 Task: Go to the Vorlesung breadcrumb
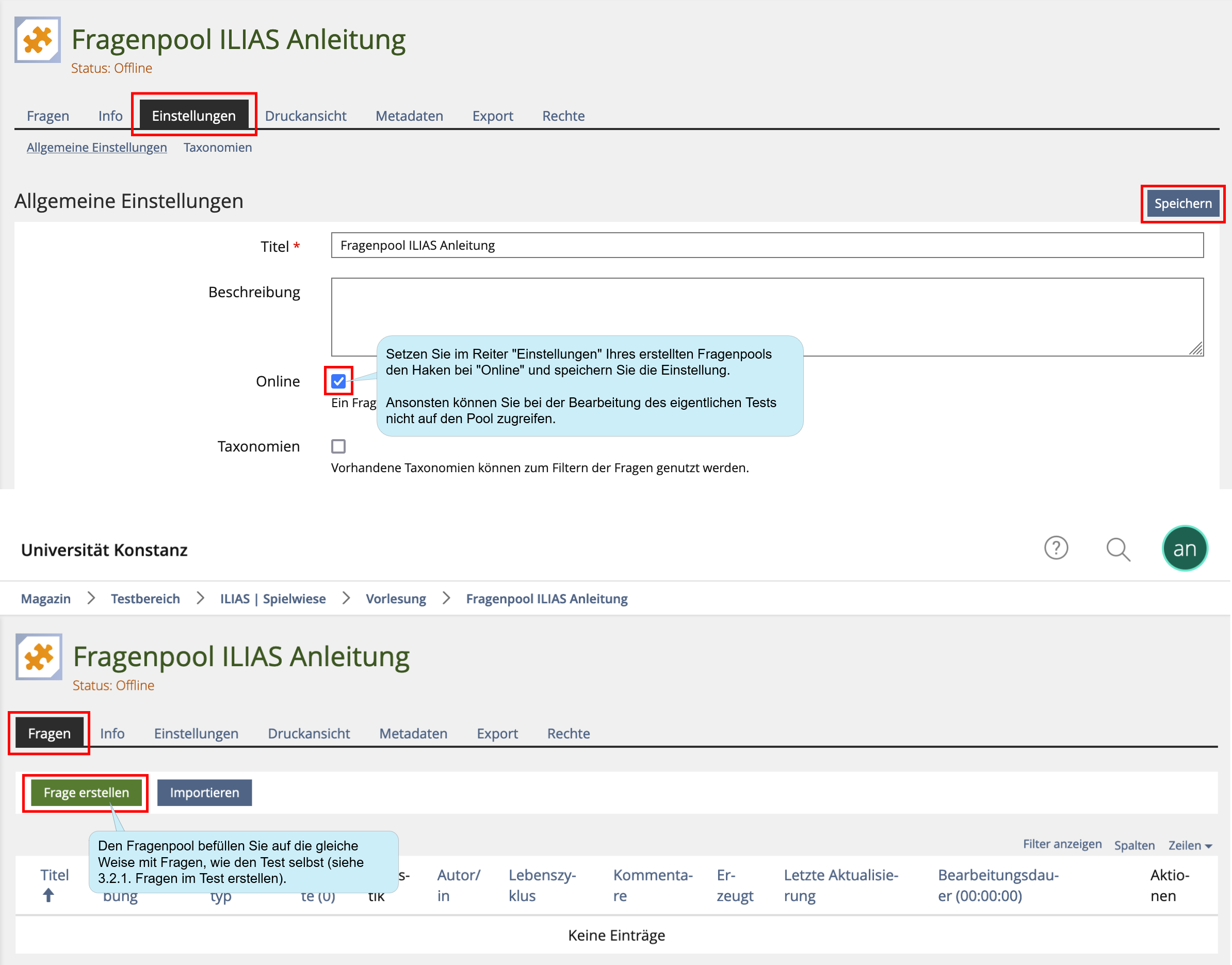point(396,598)
